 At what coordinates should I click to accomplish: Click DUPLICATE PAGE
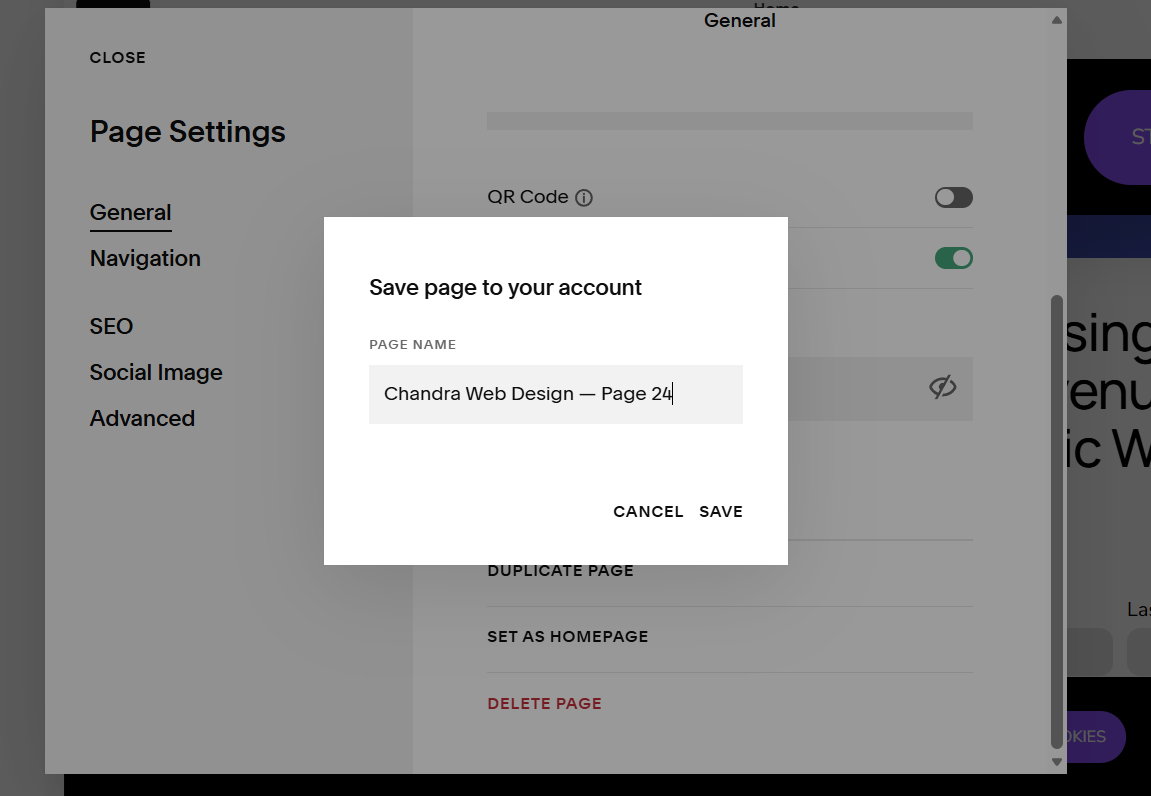[x=560, y=570]
